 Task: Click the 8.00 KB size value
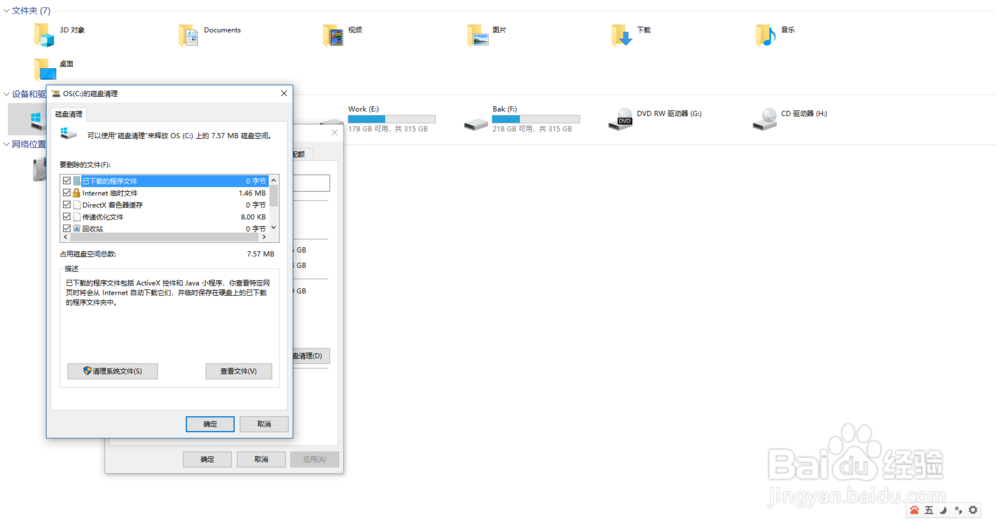(253, 217)
